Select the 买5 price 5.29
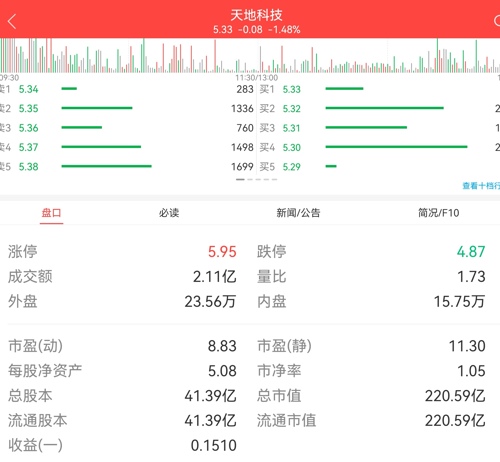Image resolution: width=500 pixels, height=462 pixels. tap(292, 167)
